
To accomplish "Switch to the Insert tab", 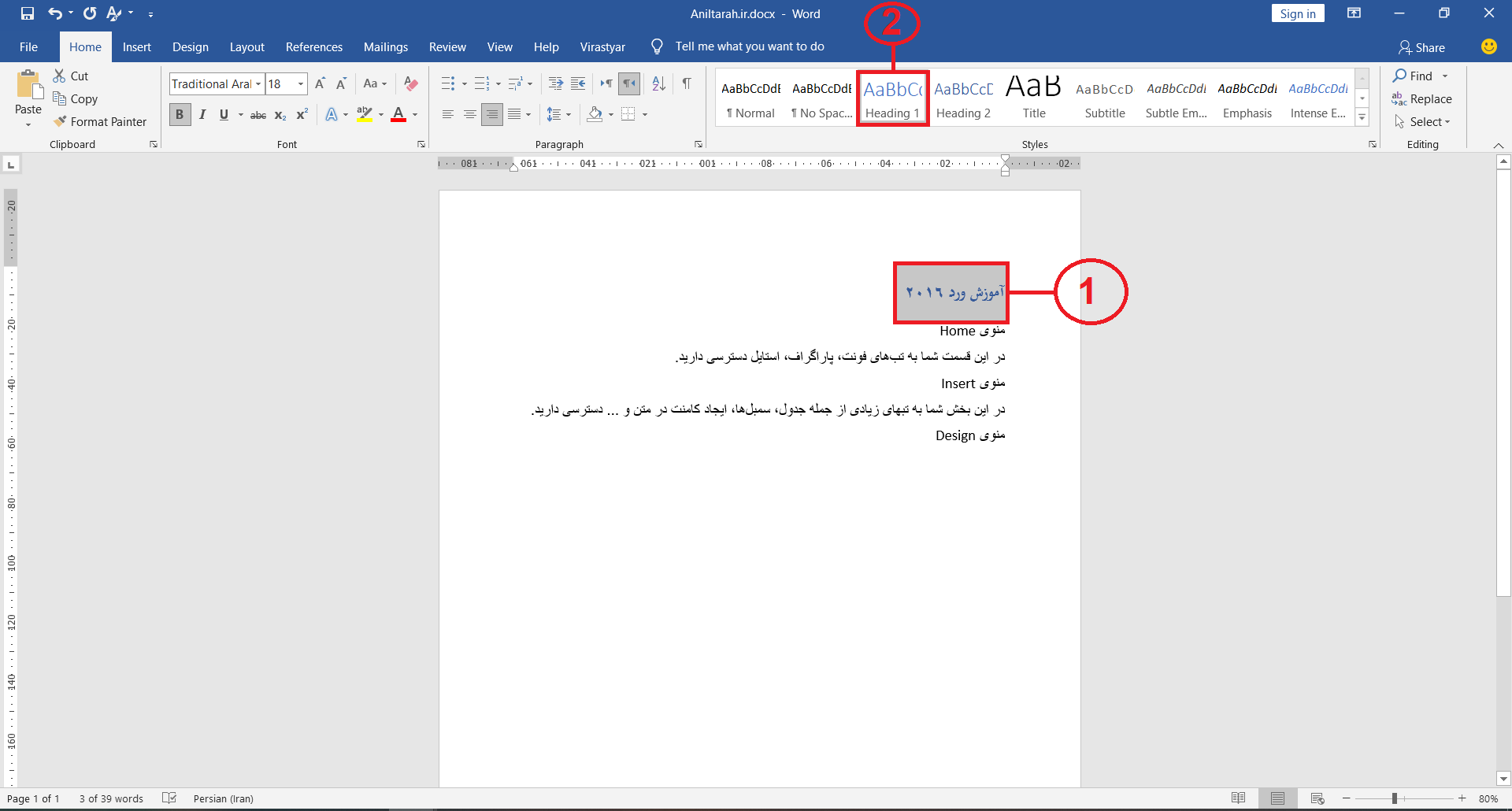I will click(137, 46).
